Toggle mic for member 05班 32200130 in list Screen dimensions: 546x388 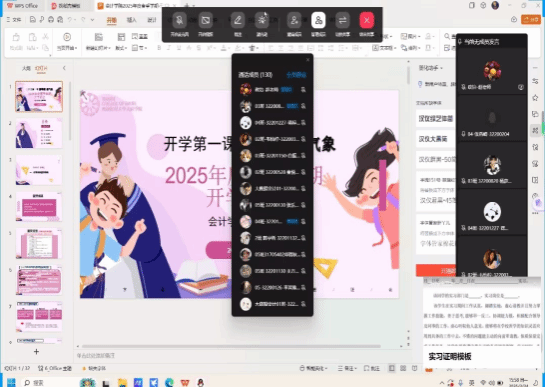[x=303, y=205]
